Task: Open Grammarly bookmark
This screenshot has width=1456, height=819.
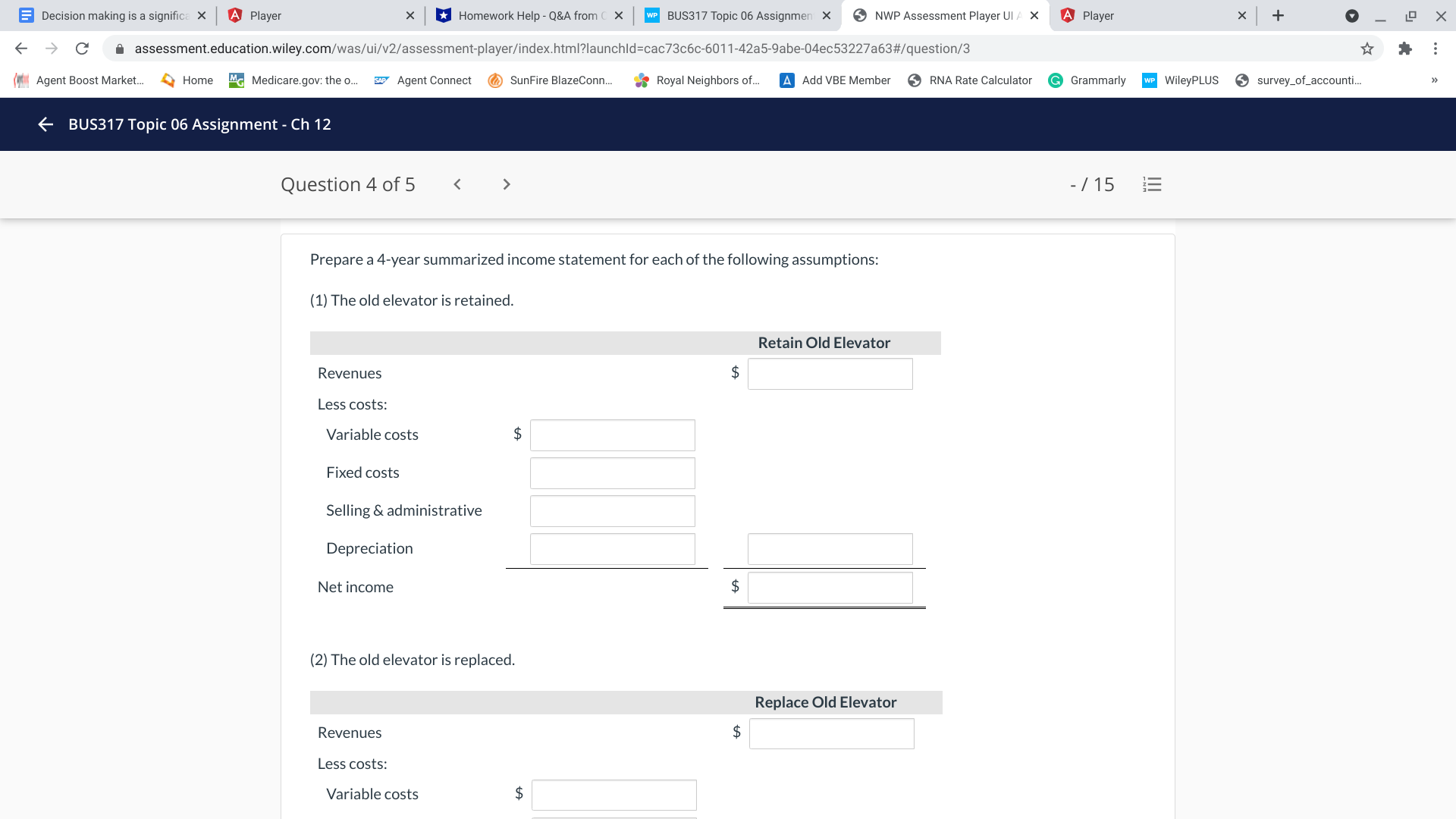Action: (1087, 80)
